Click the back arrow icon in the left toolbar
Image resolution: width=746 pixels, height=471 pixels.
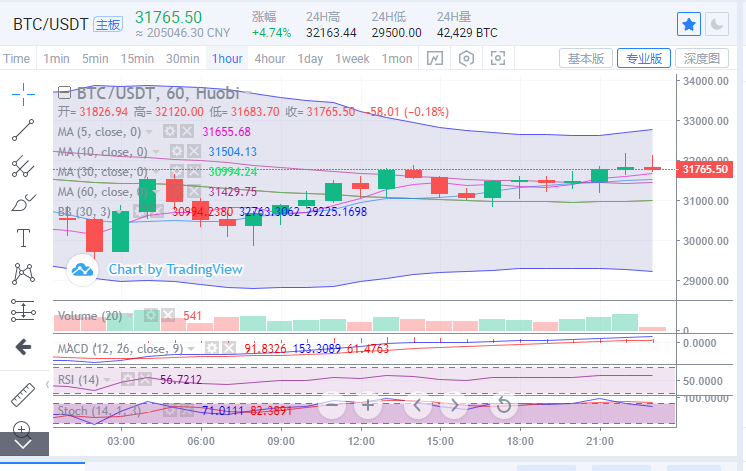23,347
